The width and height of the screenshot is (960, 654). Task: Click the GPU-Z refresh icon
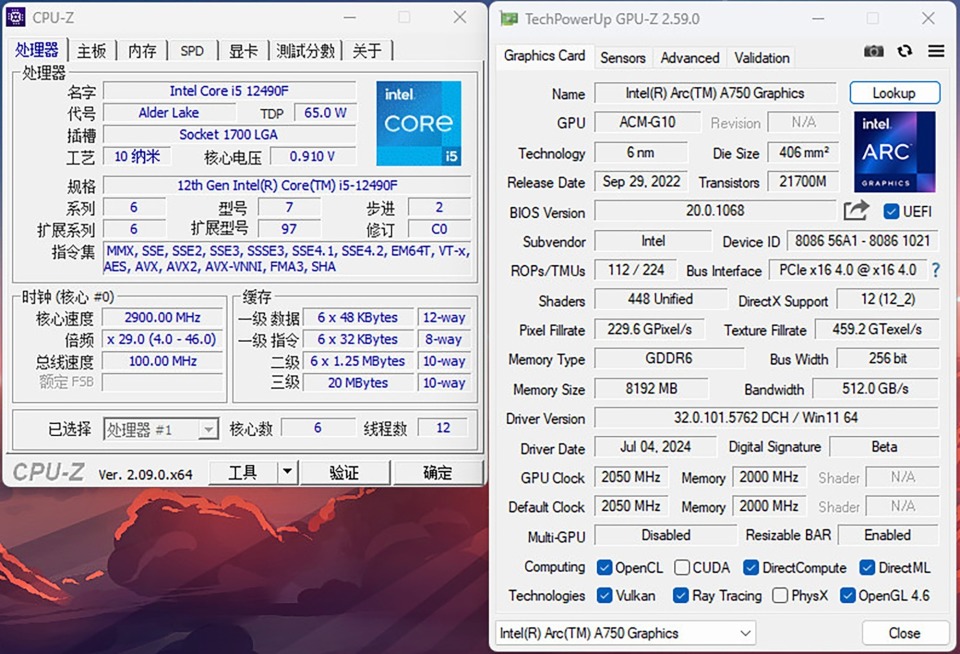point(905,51)
